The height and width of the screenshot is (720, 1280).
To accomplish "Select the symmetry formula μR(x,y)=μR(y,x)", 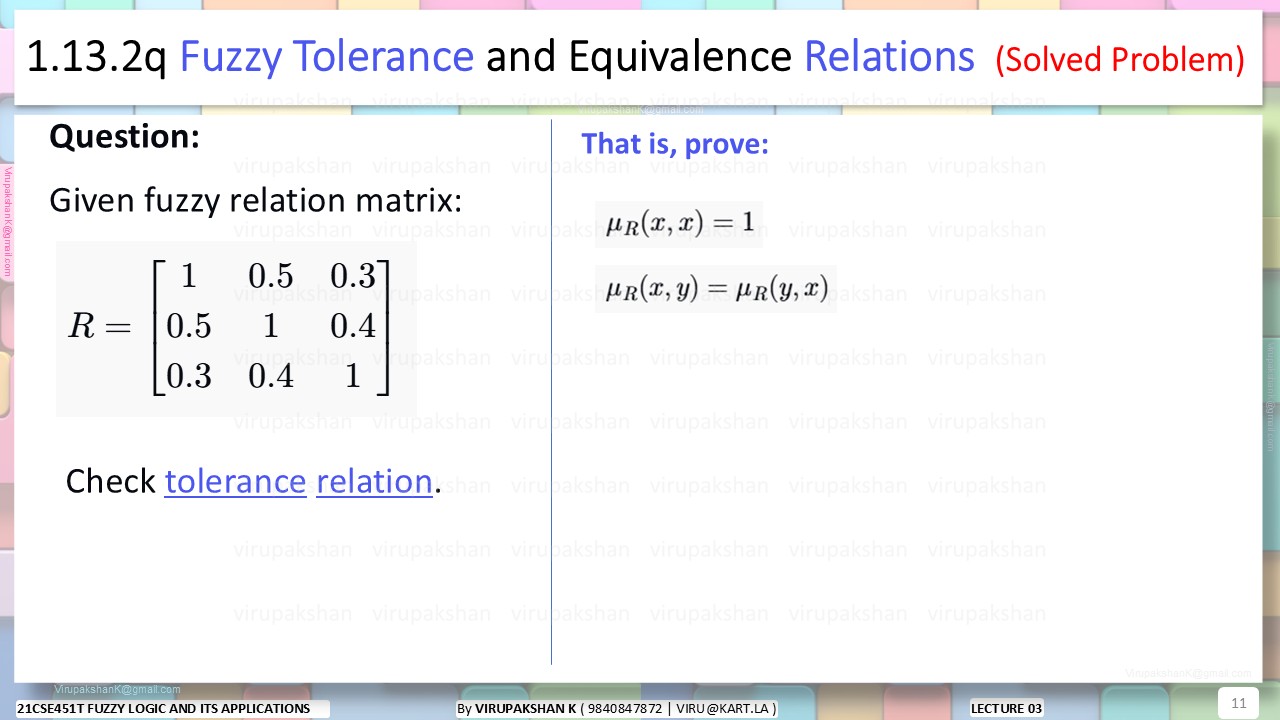I will (x=716, y=289).
